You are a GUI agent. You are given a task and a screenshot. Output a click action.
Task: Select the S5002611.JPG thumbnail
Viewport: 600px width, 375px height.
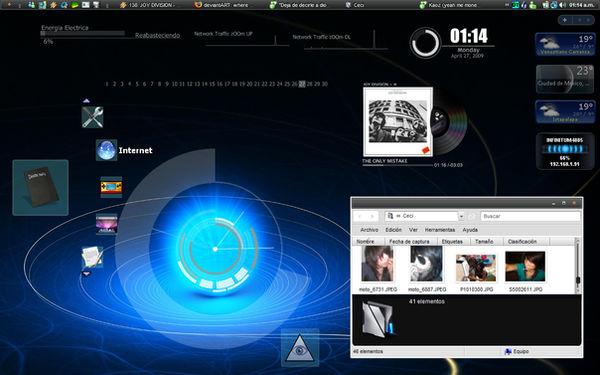(525, 267)
